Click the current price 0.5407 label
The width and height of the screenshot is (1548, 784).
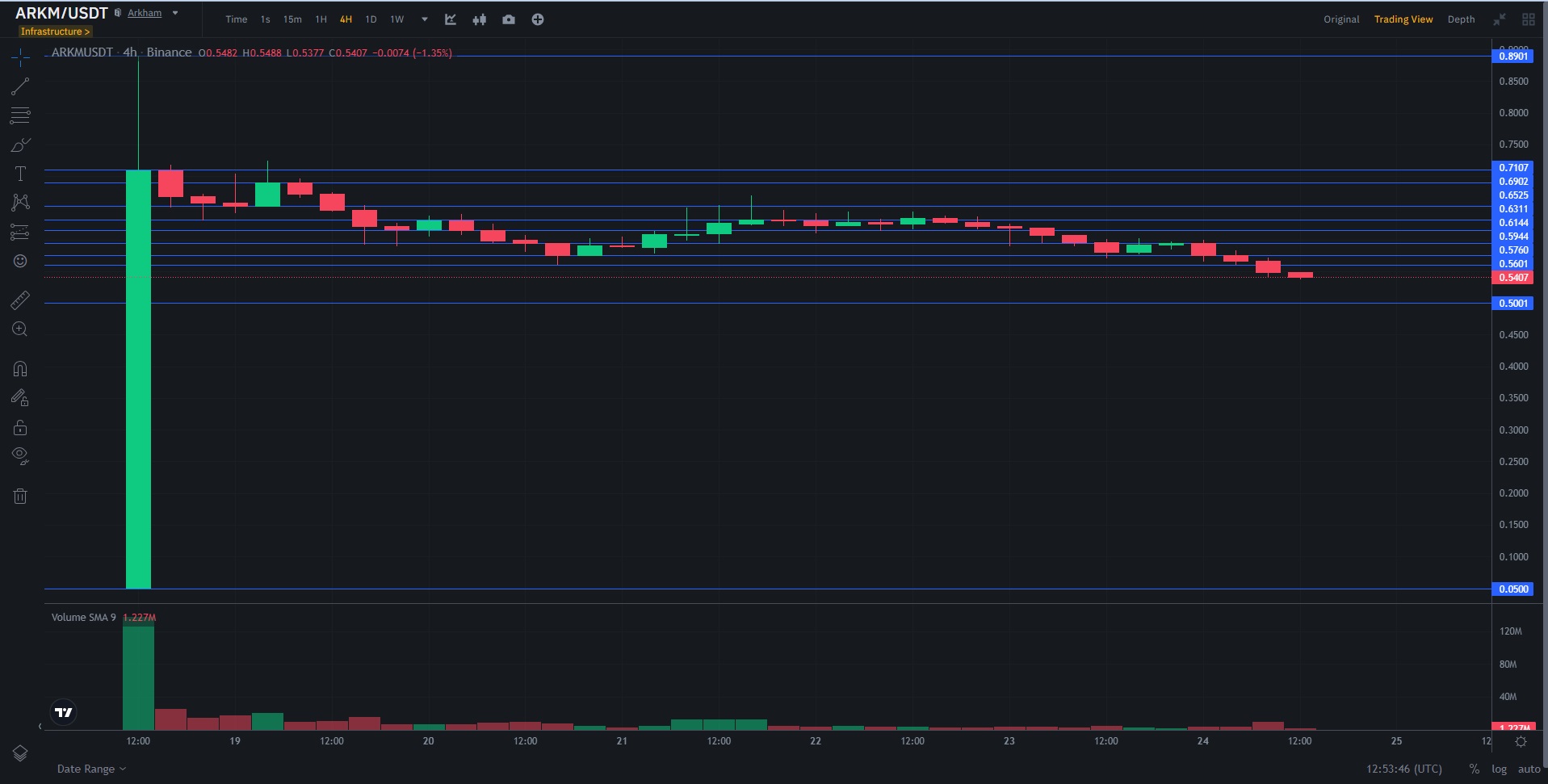pyautogui.click(x=1513, y=278)
